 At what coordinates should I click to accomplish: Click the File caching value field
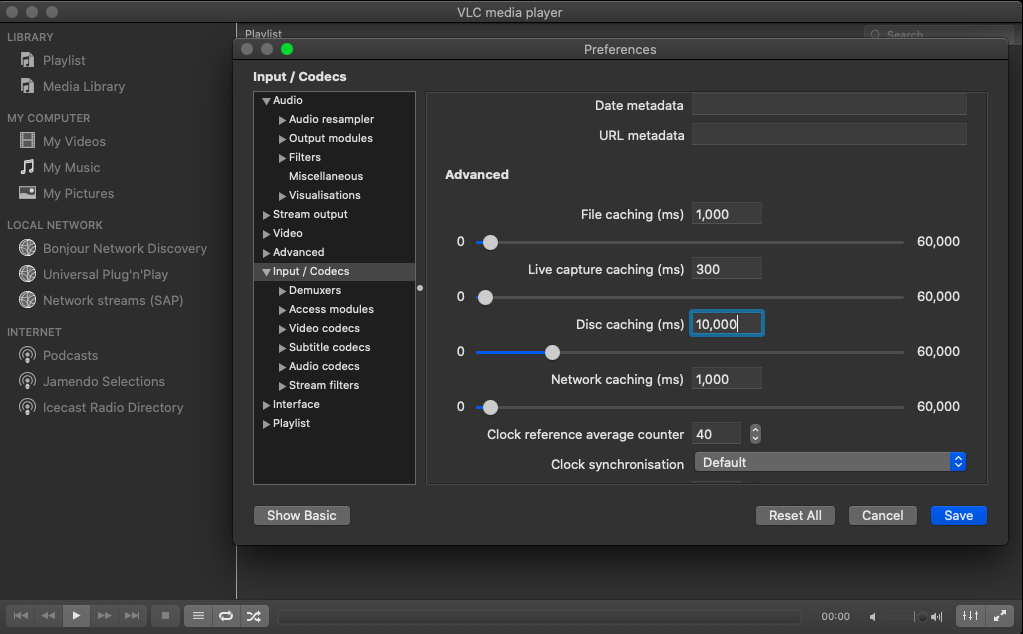point(726,214)
